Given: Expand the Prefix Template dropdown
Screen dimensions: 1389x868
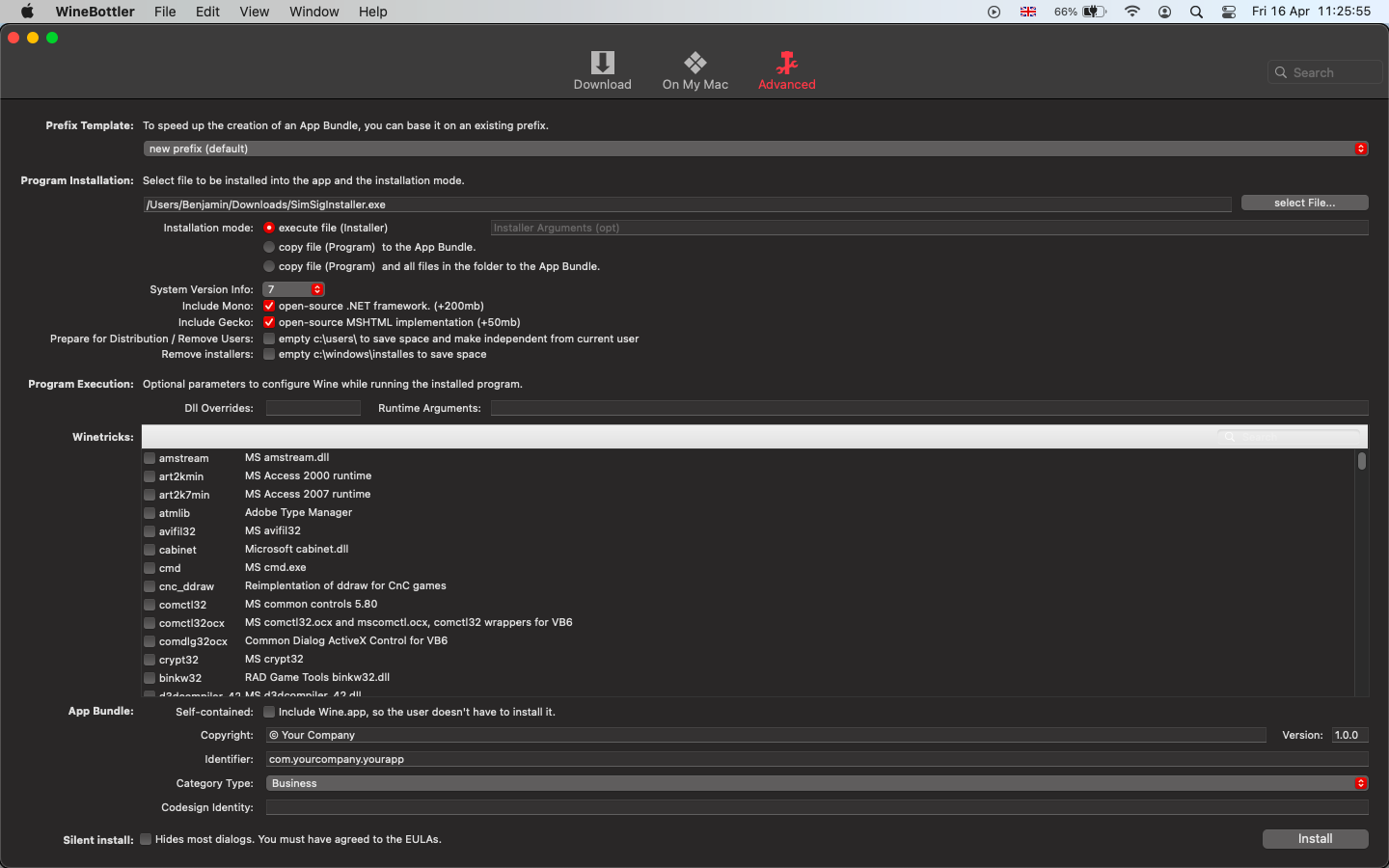Looking at the screenshot, I should tap(755, 149).
